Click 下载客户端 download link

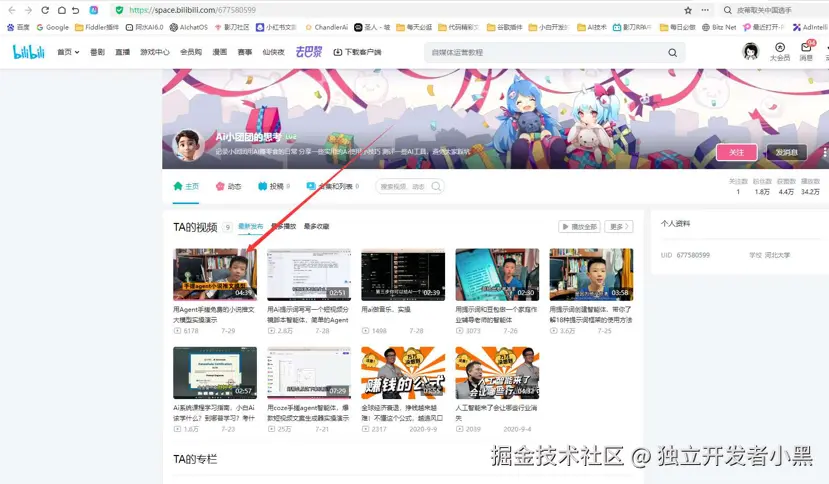tap(357, 52)
